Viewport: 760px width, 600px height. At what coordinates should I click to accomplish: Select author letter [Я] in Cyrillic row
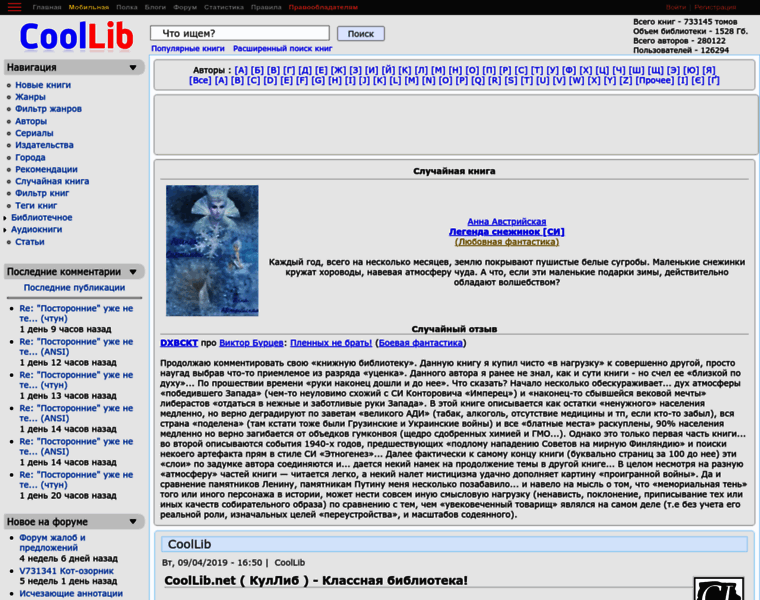[x=709, y=70]
